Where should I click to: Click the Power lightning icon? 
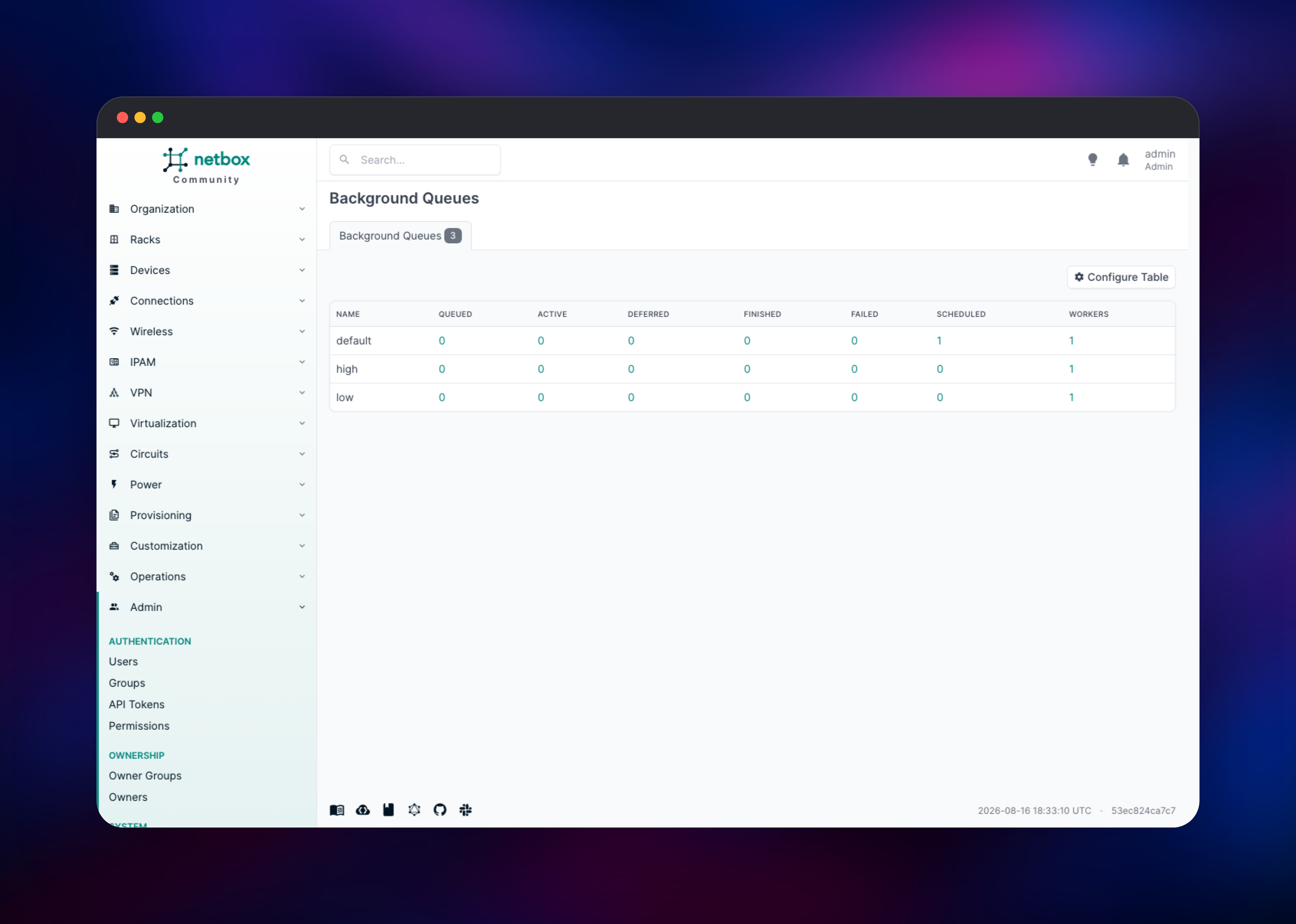pos(115,485)
